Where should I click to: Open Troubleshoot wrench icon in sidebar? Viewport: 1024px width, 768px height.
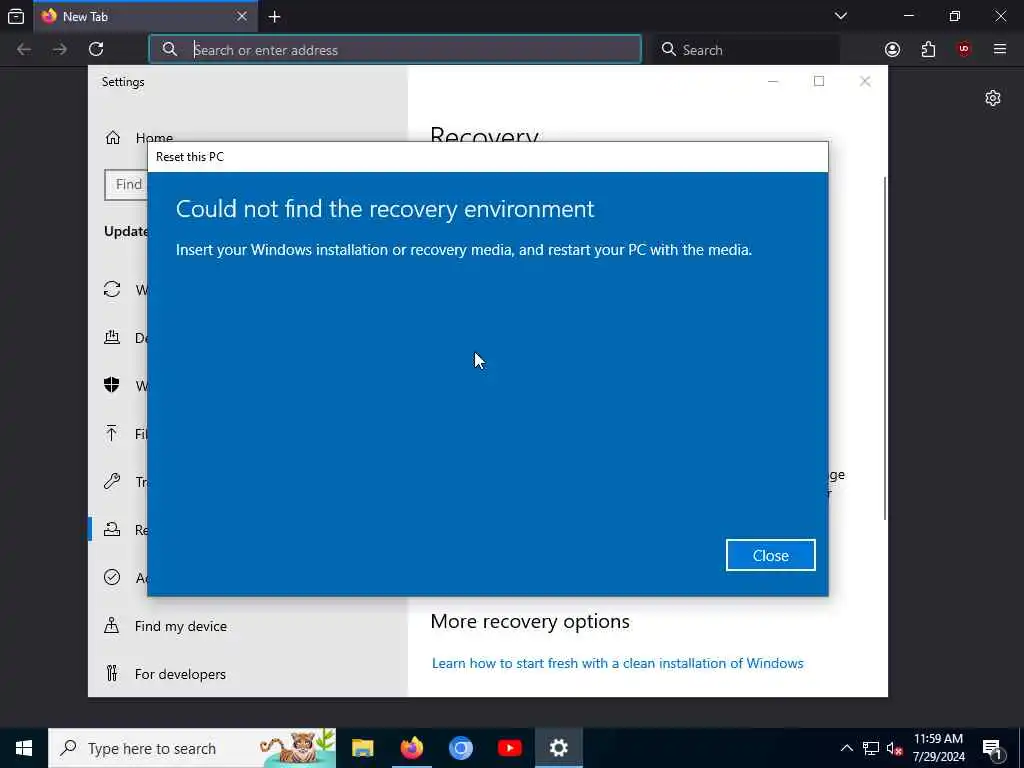112,481
